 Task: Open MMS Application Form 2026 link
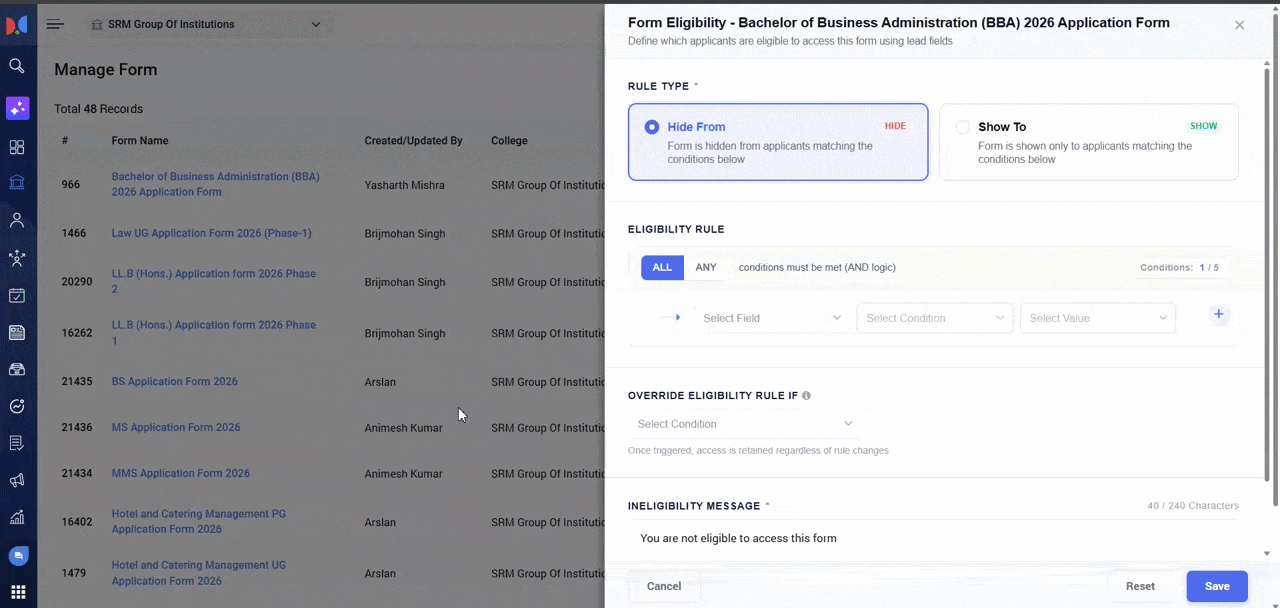pyautogui.click(x=181, y=473)
